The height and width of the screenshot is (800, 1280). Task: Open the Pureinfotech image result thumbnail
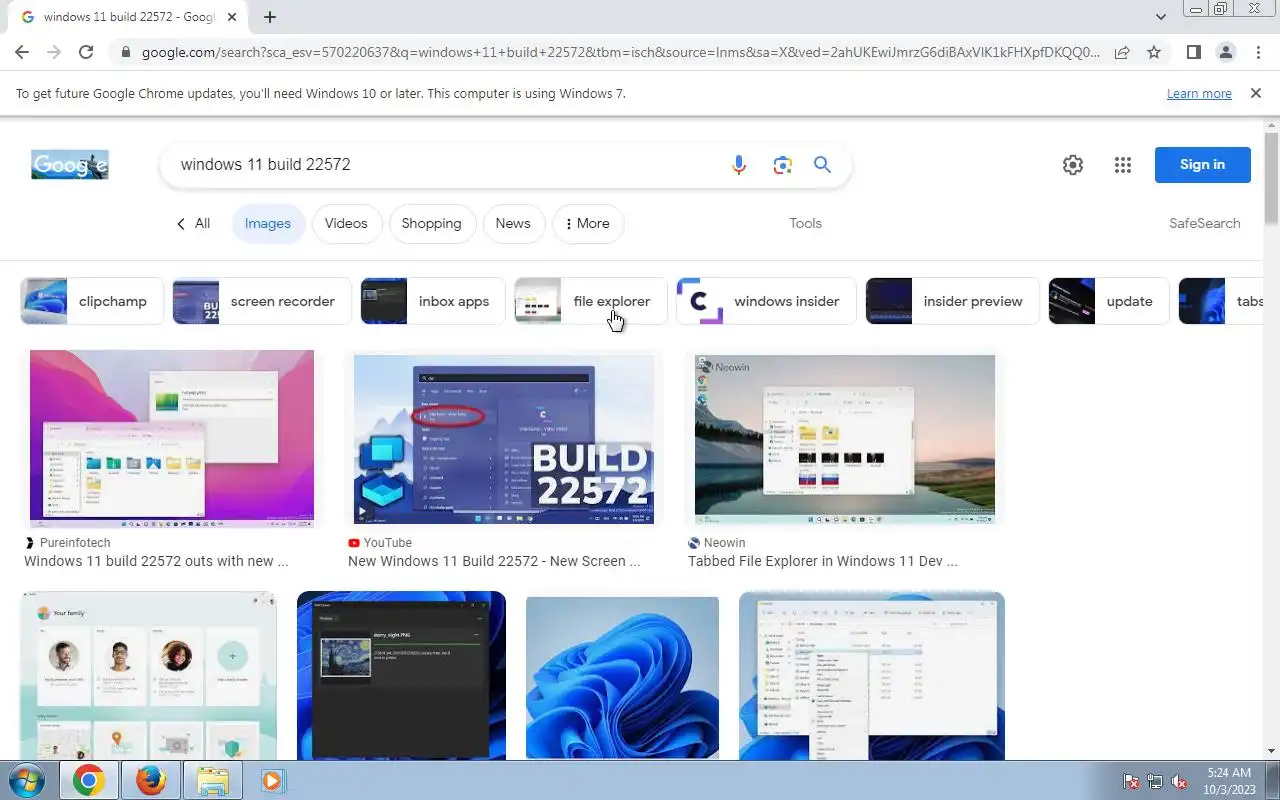[x=172, y=438]
